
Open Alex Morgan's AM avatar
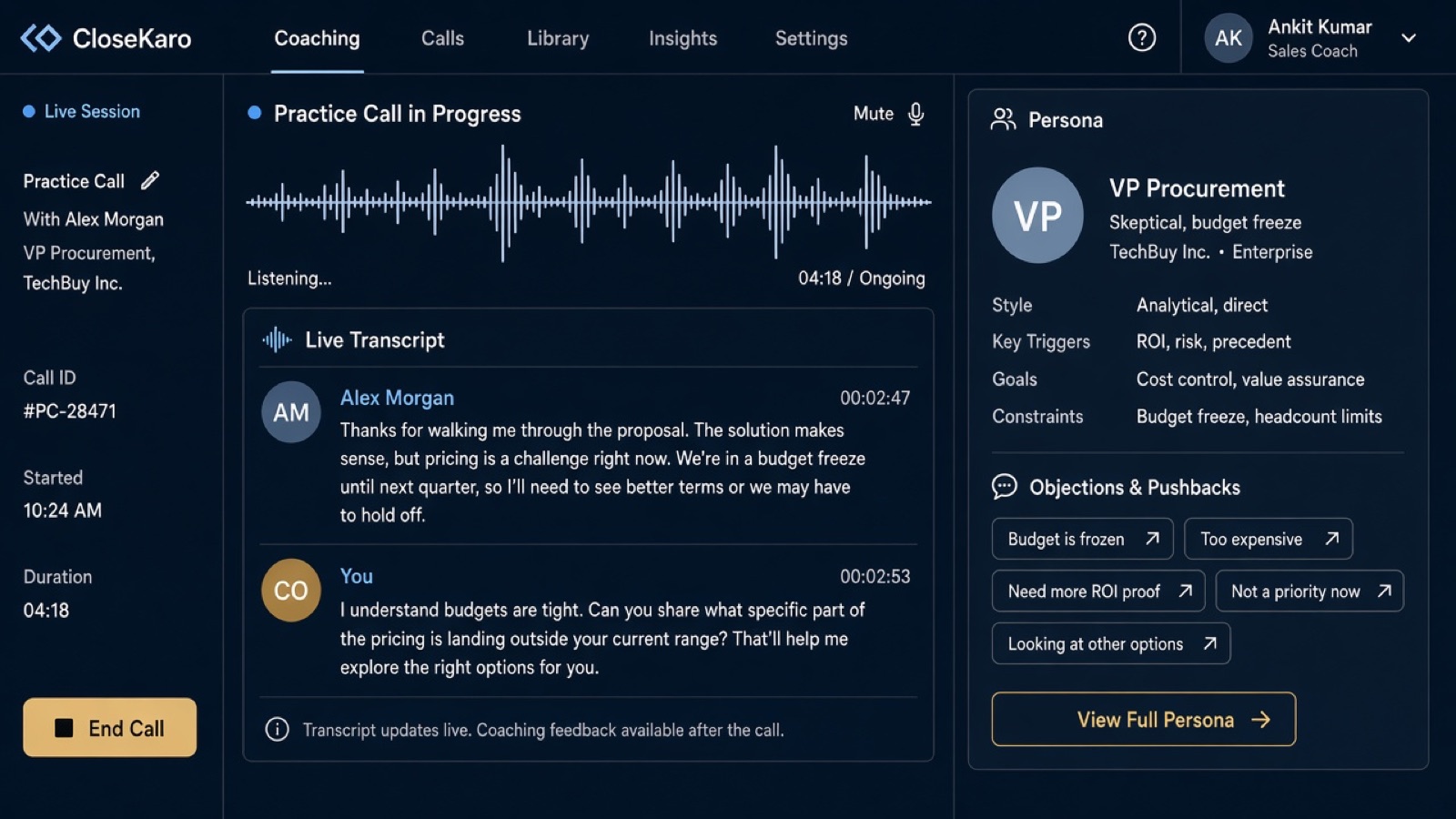click(291, 412)
